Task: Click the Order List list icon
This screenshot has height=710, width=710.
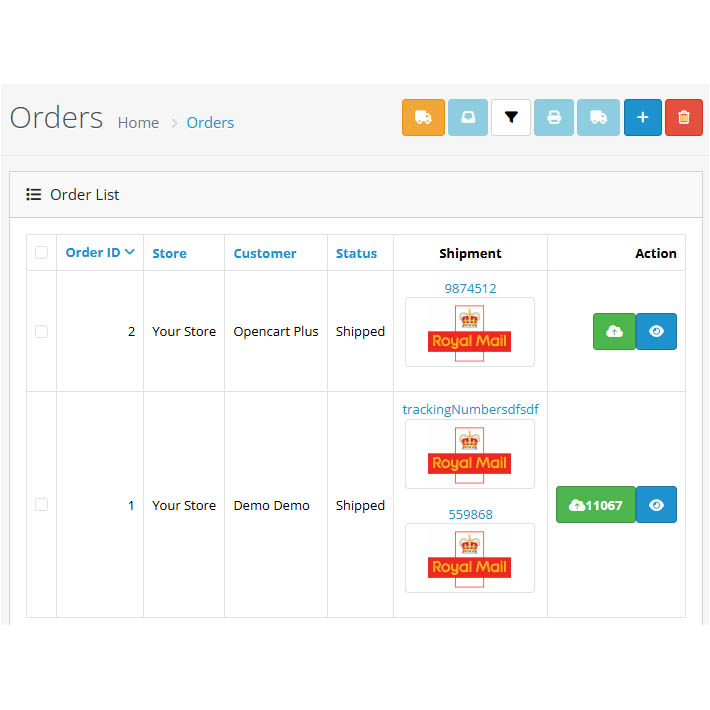Action: (x=34, y=194)
